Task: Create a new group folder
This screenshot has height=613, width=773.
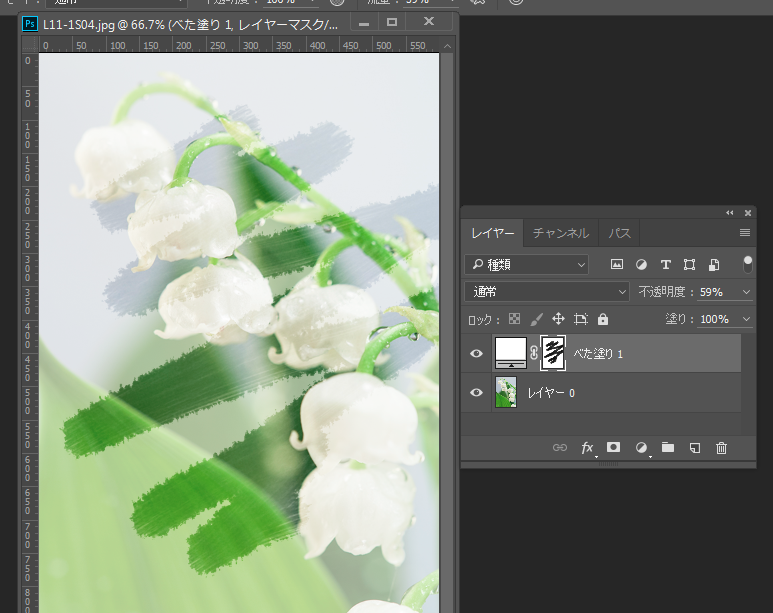Action: coord(668,447)
